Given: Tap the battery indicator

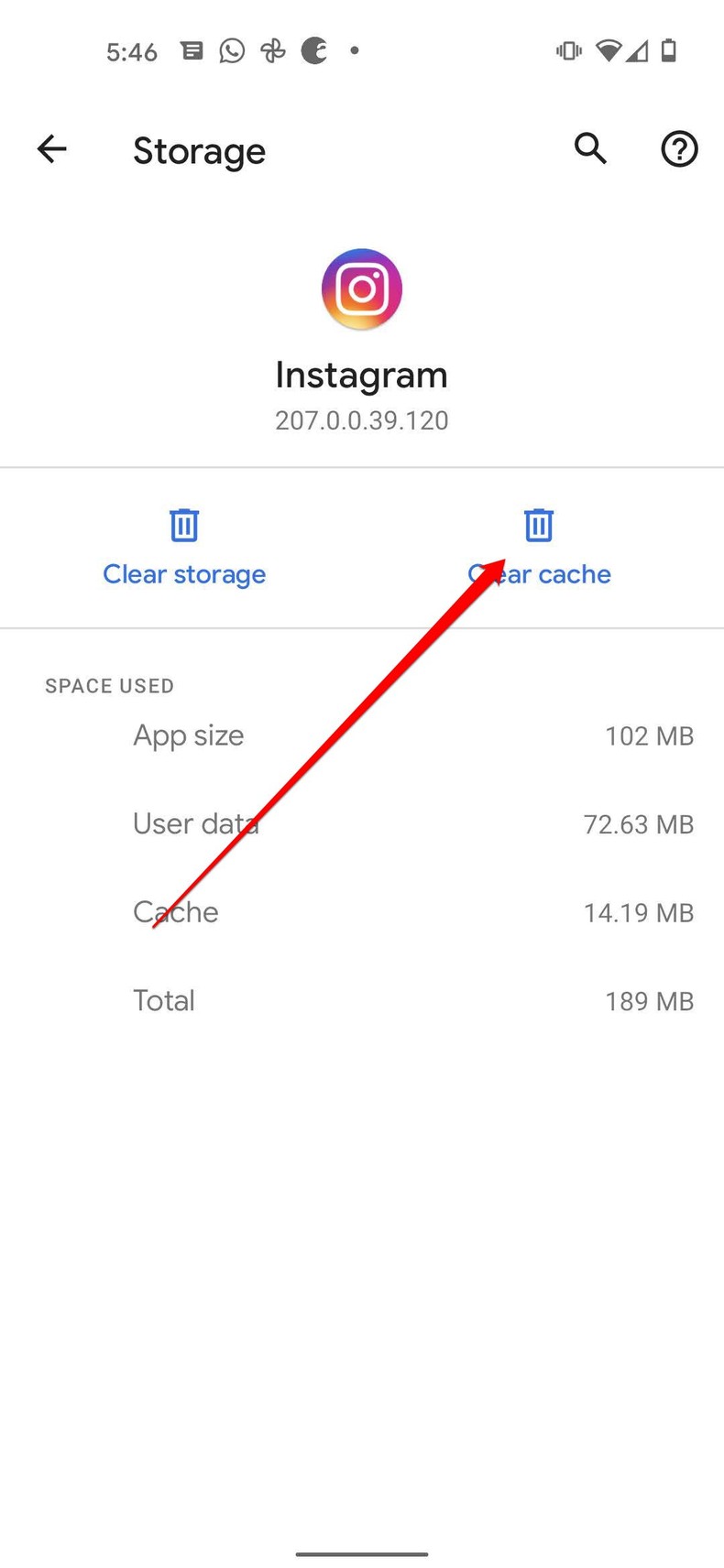Looking at the screenshot, I should click(667, 51).
